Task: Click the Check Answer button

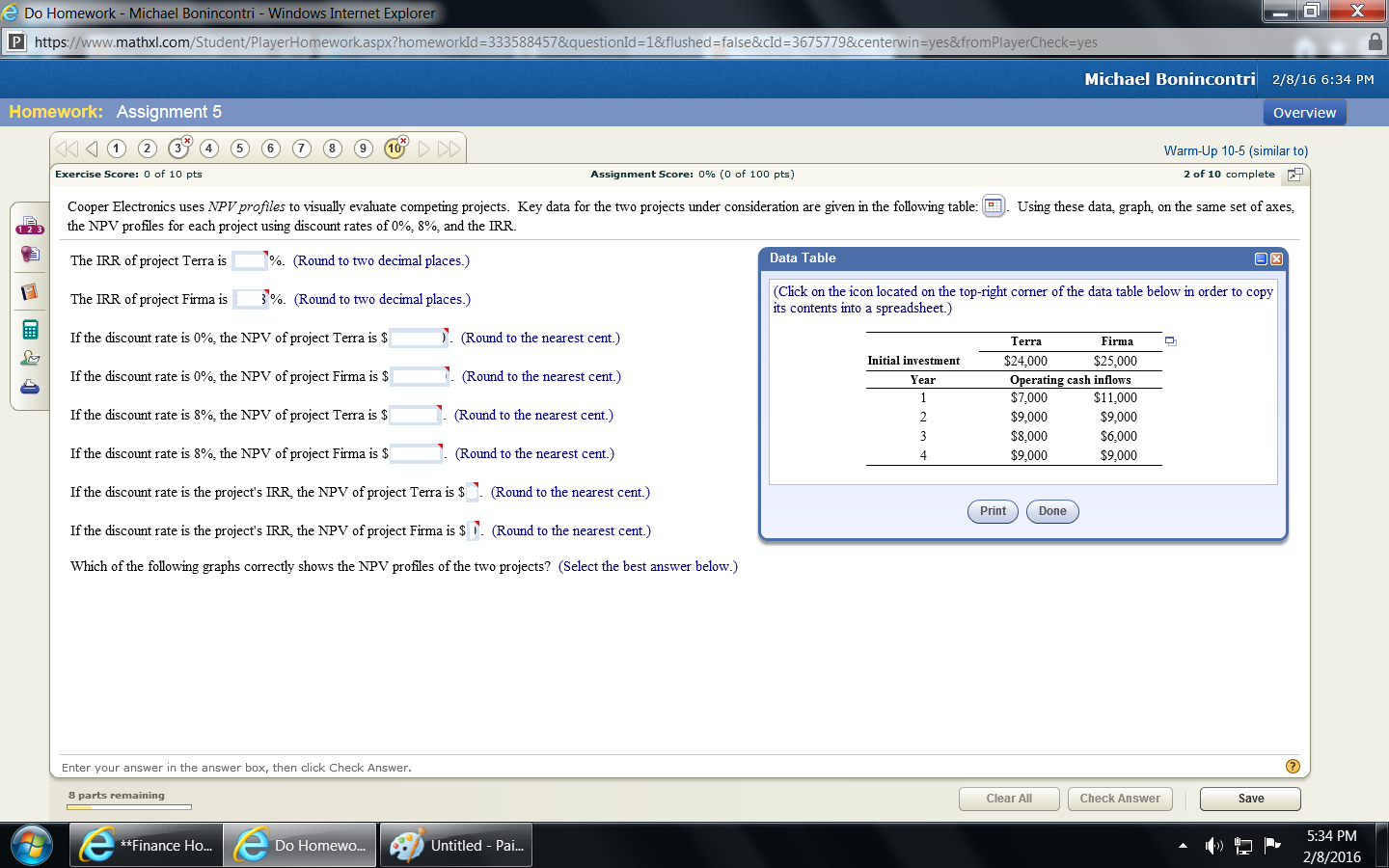Action: [x=1120, y=799]
